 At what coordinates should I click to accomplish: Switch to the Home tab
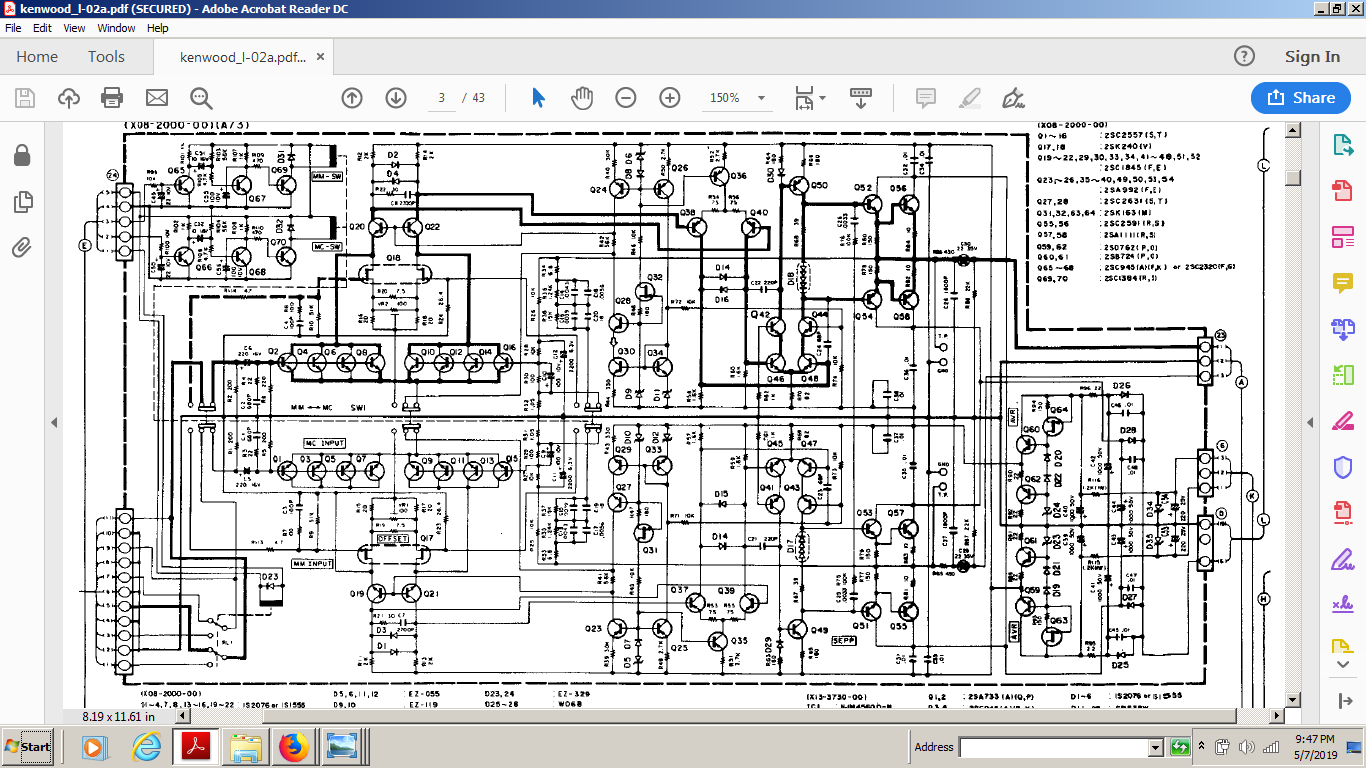click(x=37, y=57)
